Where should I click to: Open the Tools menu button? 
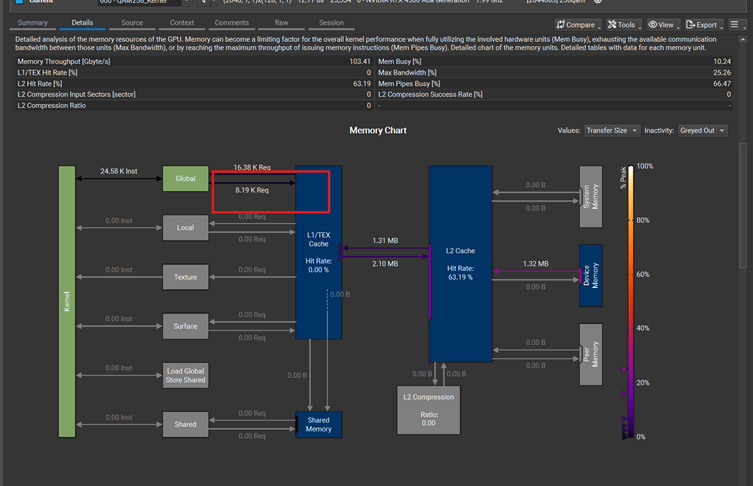point(624,24)
